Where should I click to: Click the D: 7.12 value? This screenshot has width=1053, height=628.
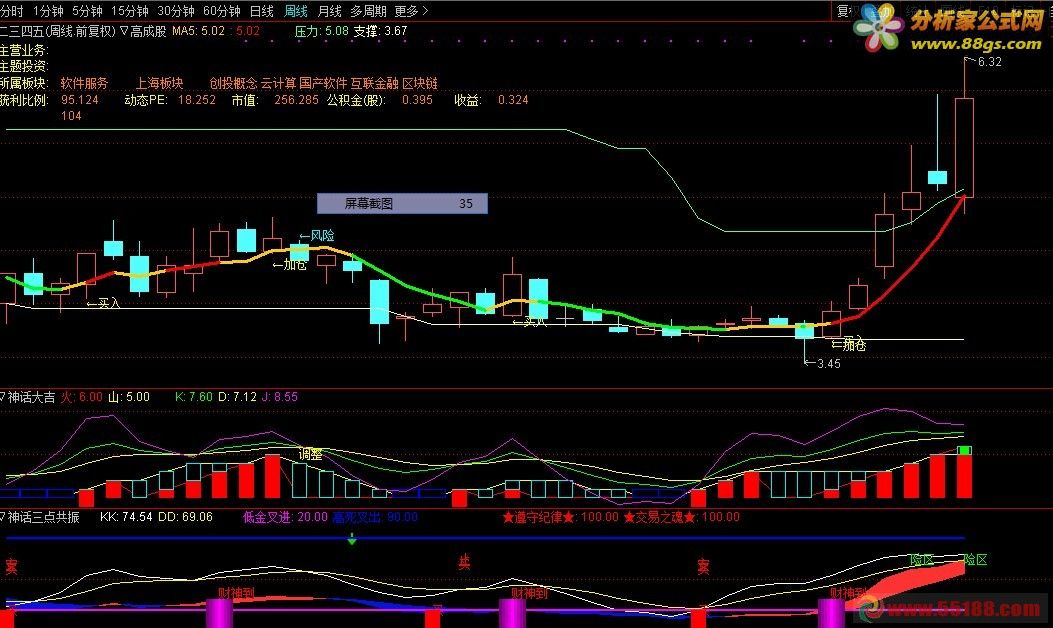[237, 397]
